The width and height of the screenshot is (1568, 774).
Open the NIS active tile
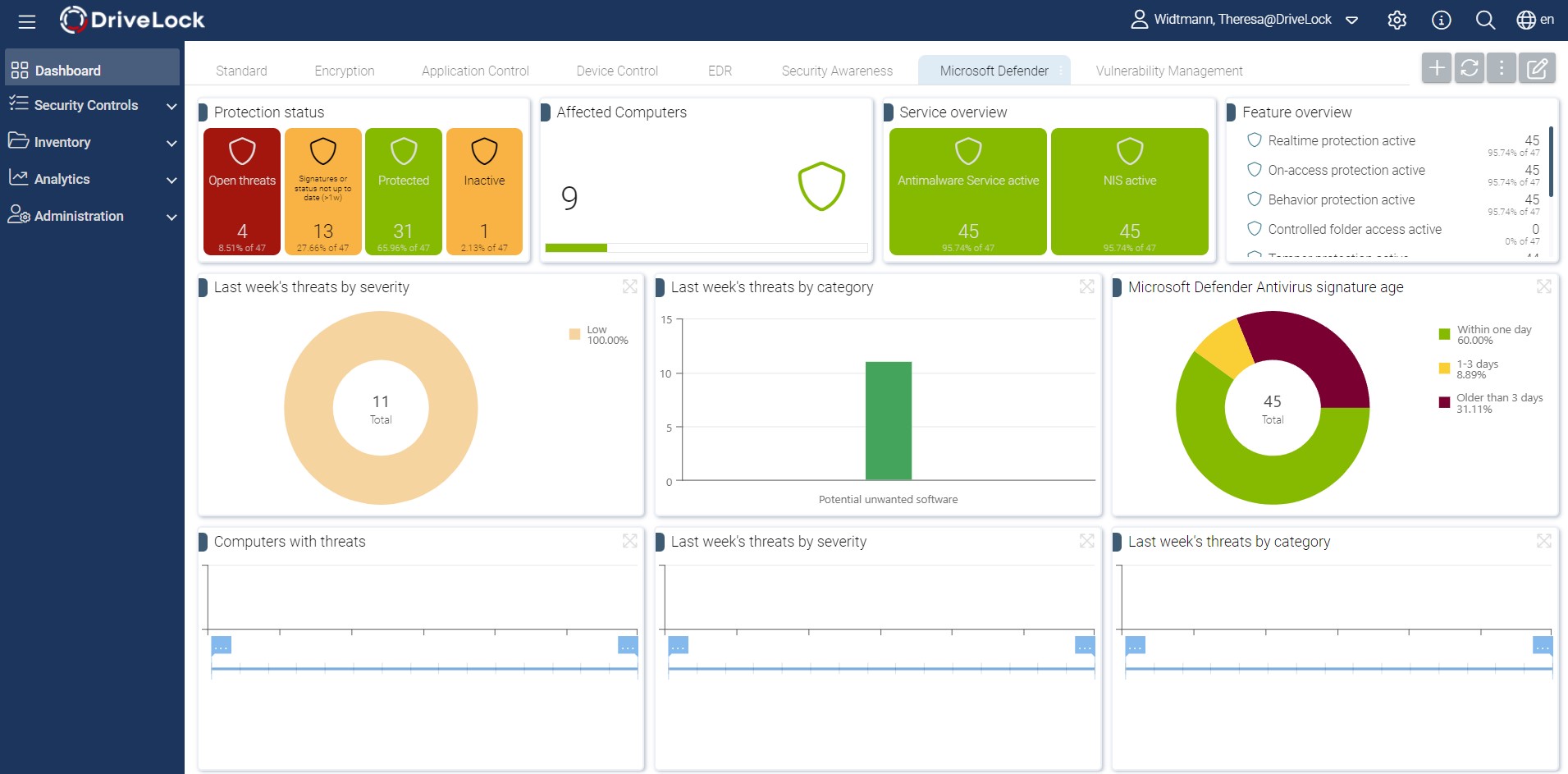tap(1130, 191)
